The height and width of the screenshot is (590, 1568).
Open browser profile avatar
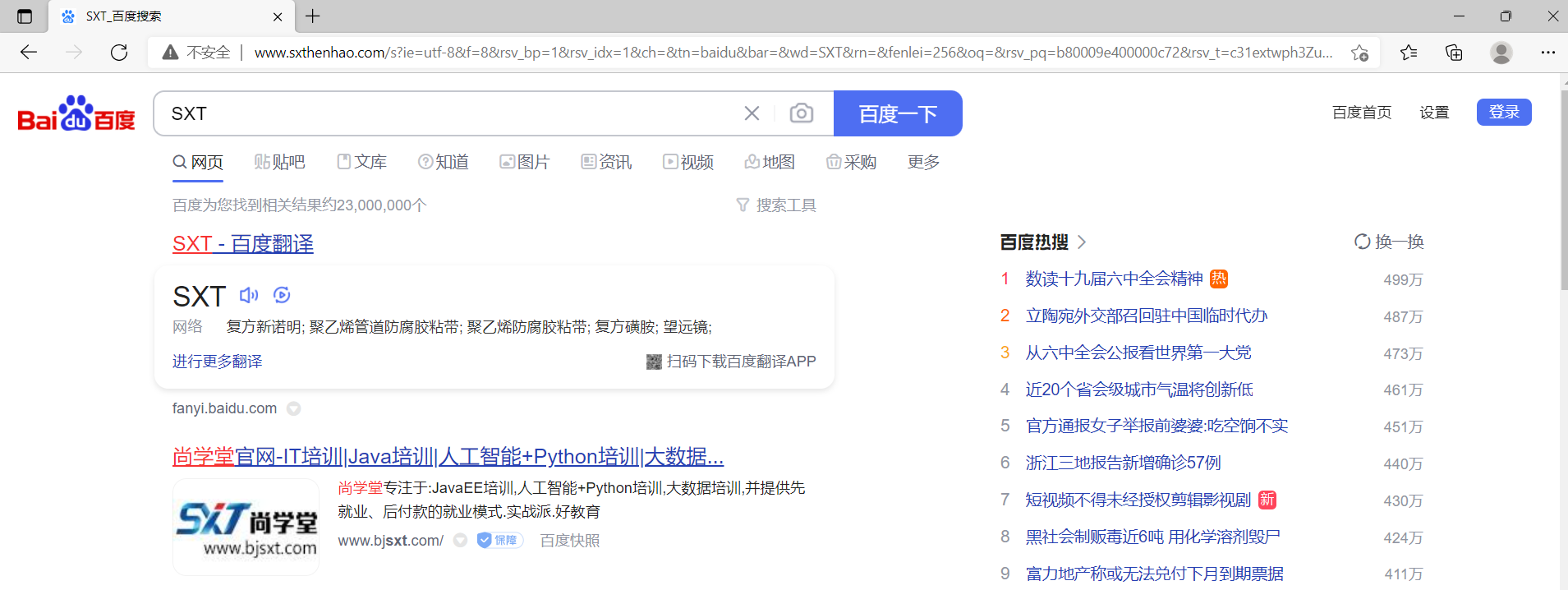[x=1501, y=53]
